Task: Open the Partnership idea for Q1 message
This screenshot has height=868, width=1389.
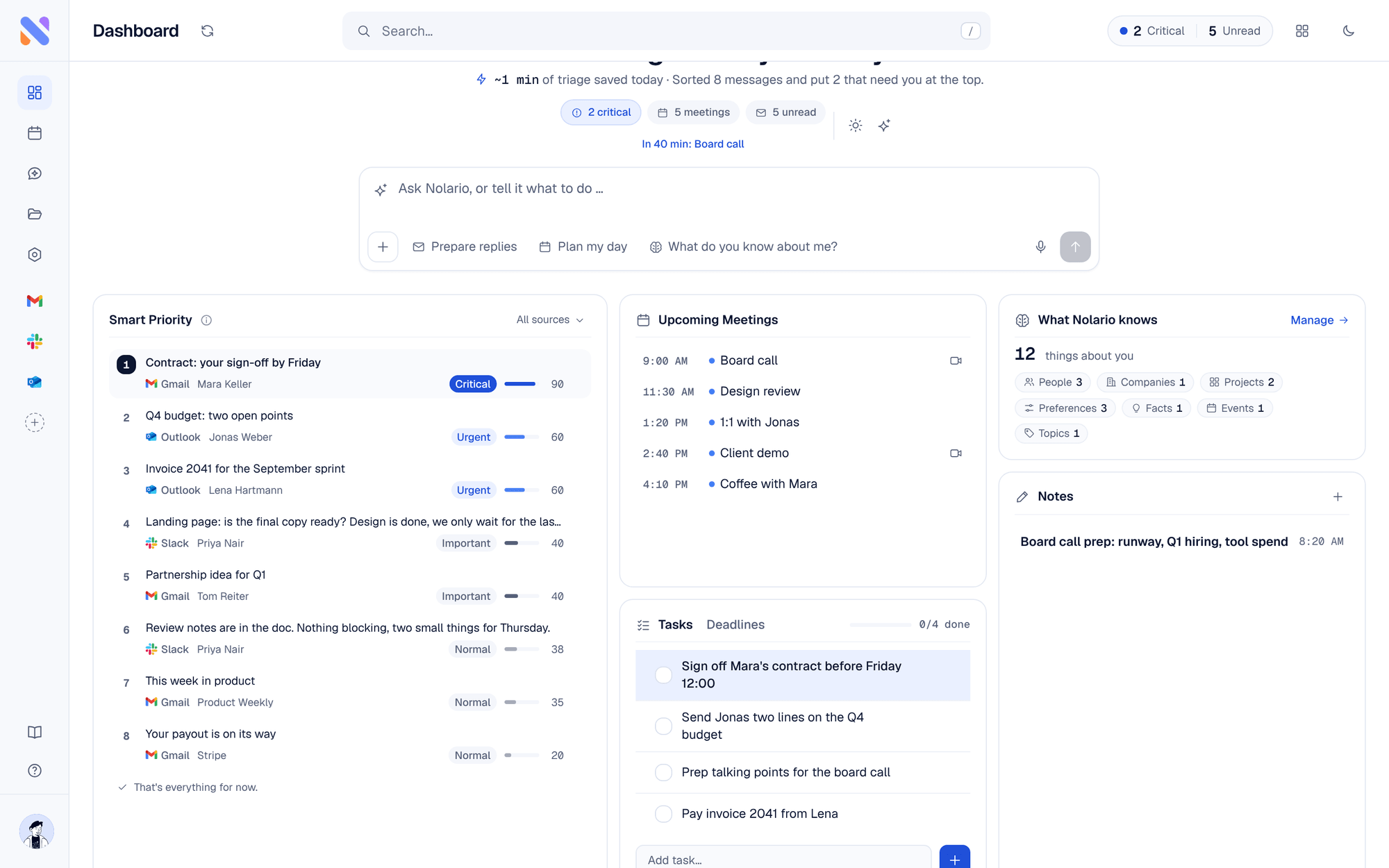Action: point(350,585)
